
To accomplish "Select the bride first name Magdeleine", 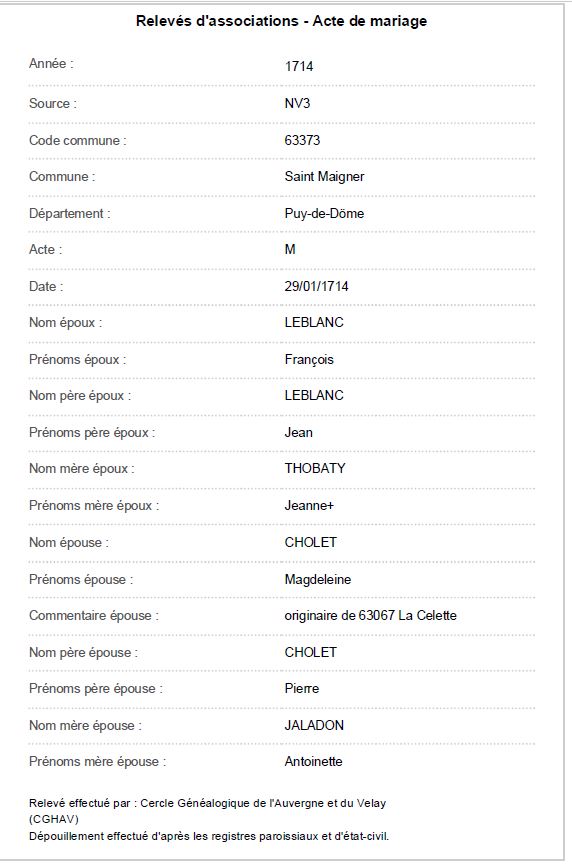I will (x=318, y=579).
